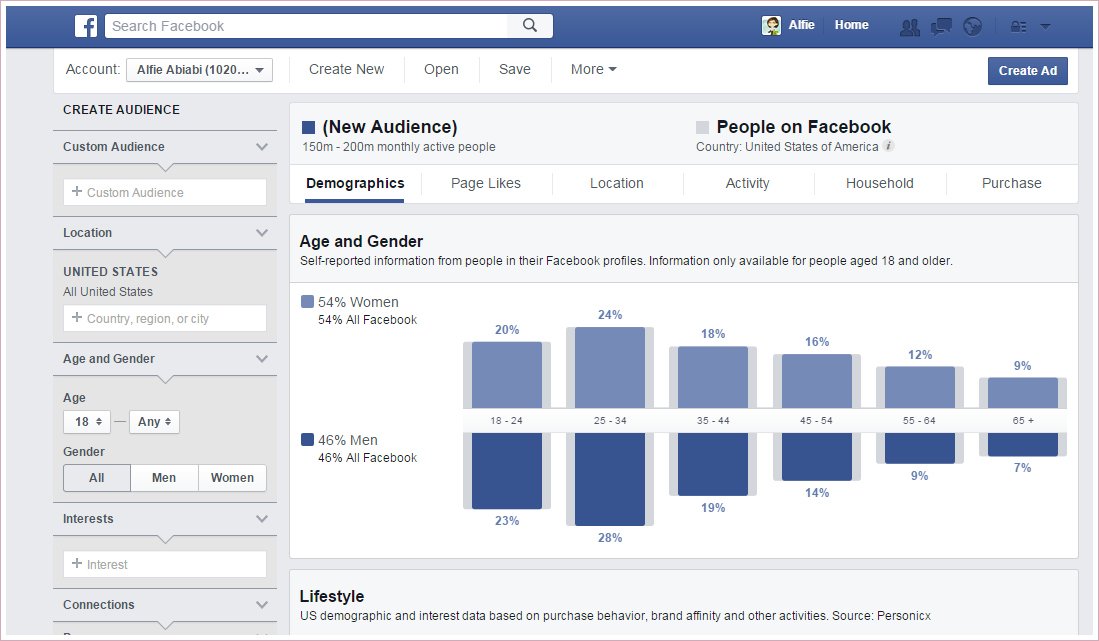Click the New Audience blue color square

click(309, 128)
